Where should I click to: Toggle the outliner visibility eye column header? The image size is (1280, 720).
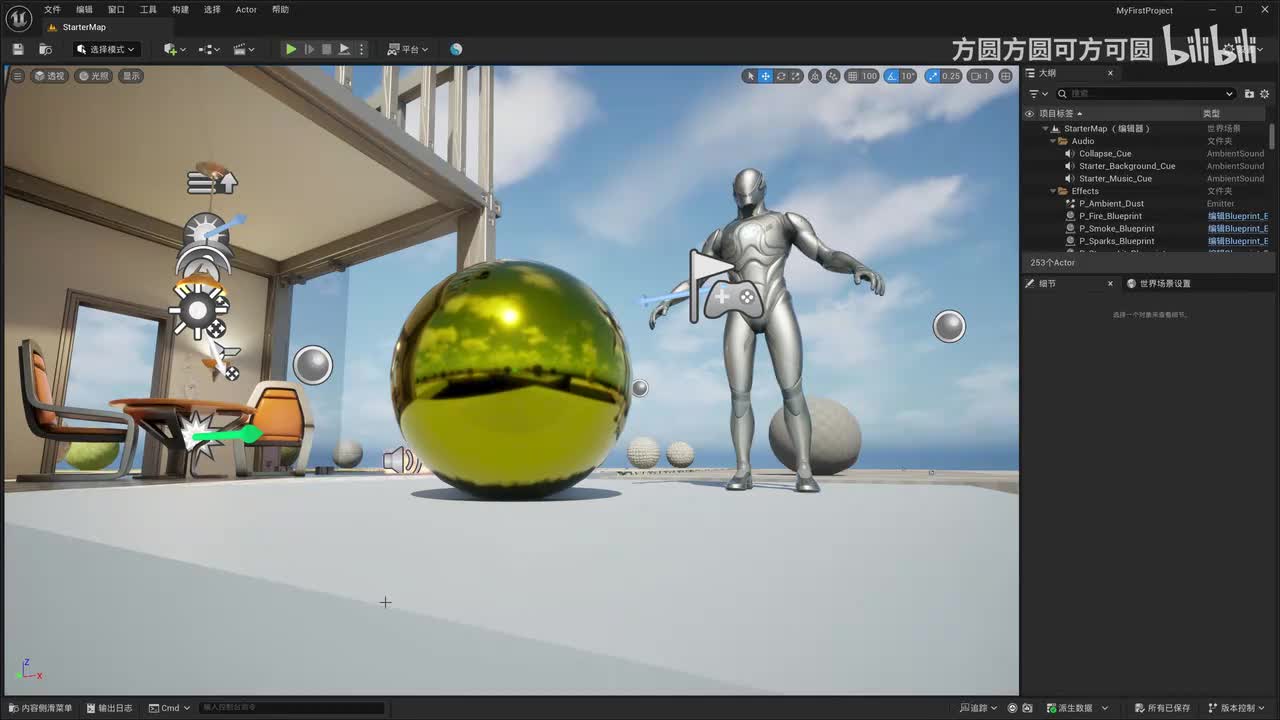[x=1029, y=114]
